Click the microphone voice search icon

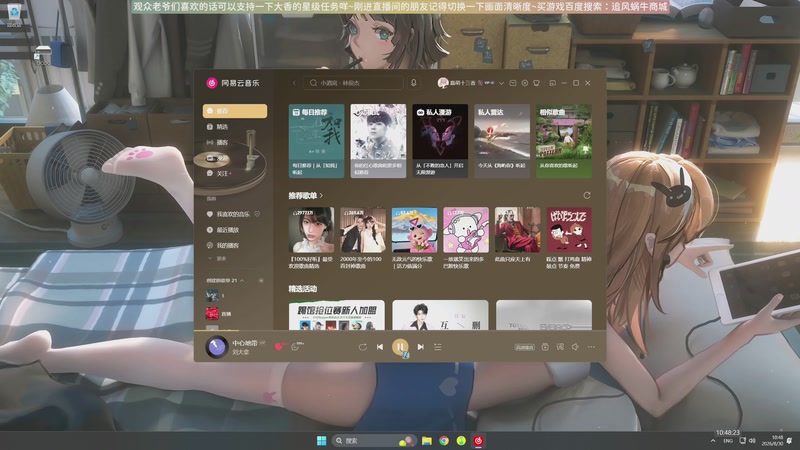pyautogui.click(x=414, y=83)
